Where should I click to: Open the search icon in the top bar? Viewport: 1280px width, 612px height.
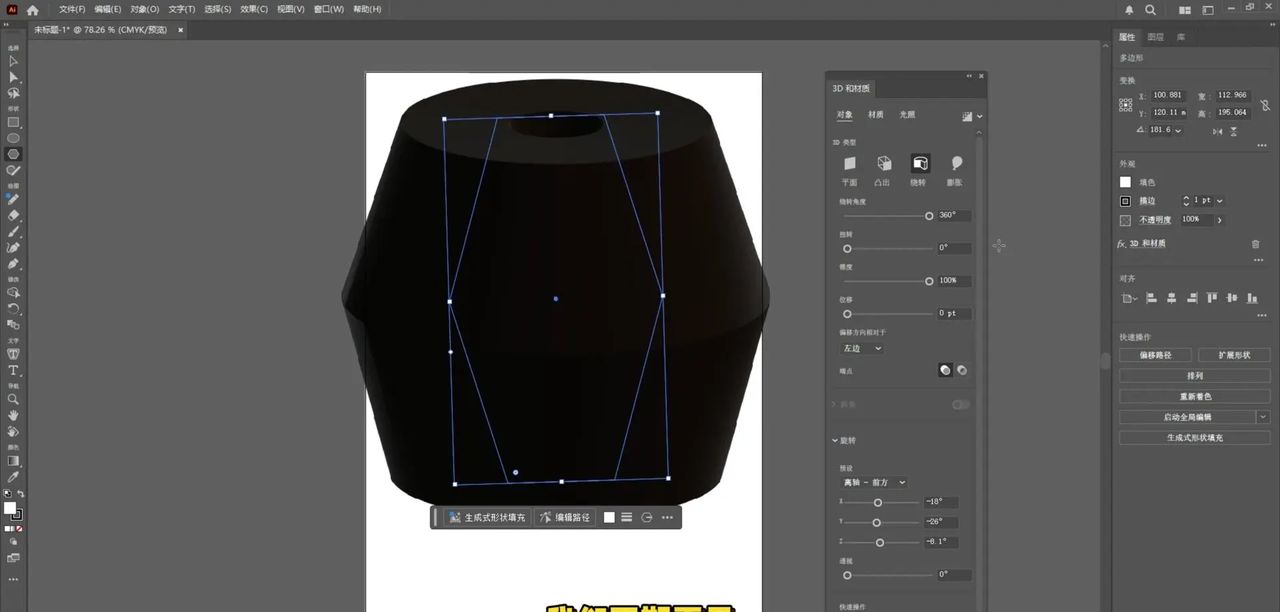point(1151,9)
